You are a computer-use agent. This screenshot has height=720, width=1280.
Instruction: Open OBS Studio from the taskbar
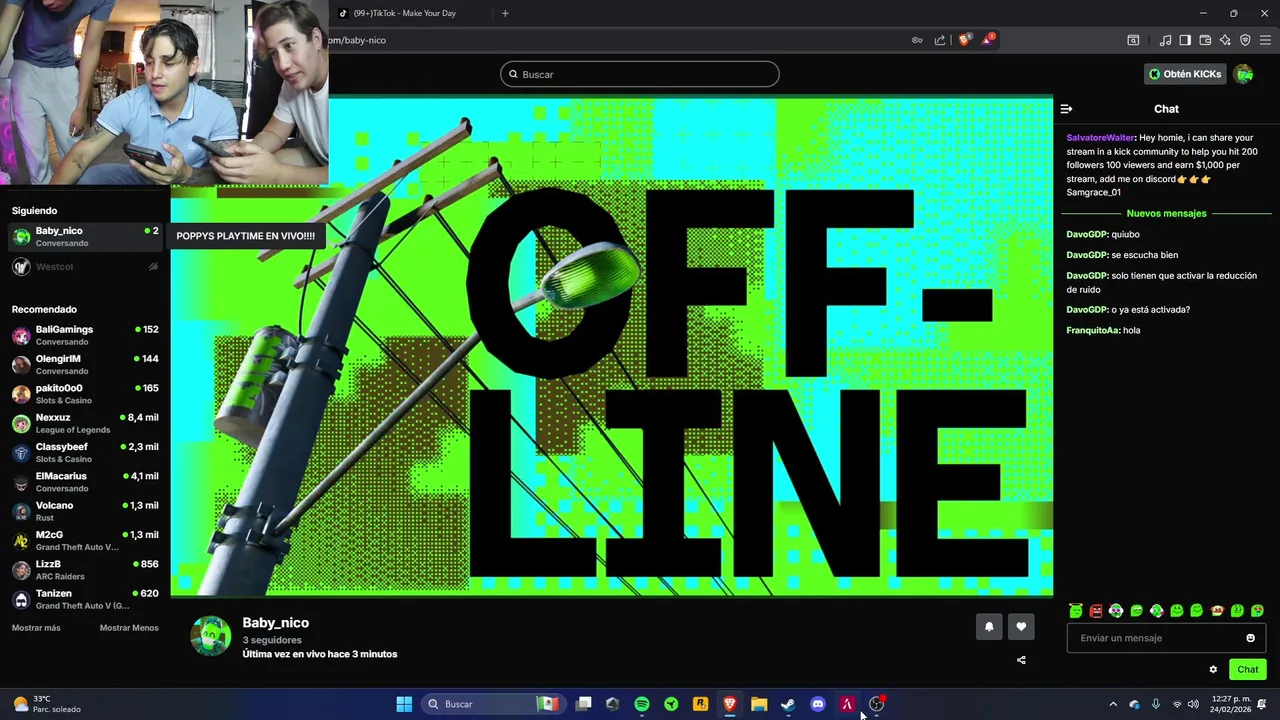click(x=876, y=704)
